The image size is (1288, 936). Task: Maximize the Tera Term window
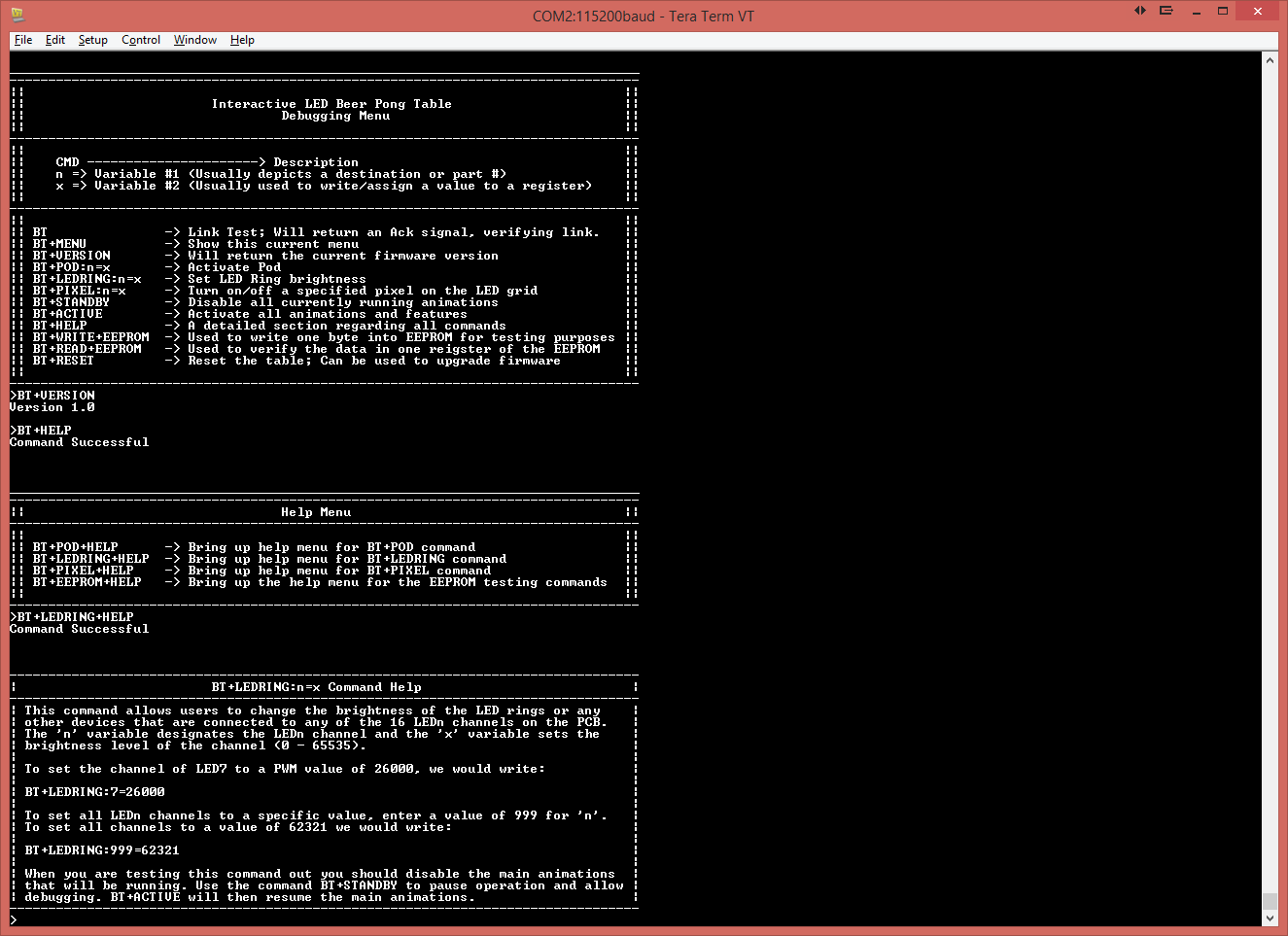click(1223, 12)
